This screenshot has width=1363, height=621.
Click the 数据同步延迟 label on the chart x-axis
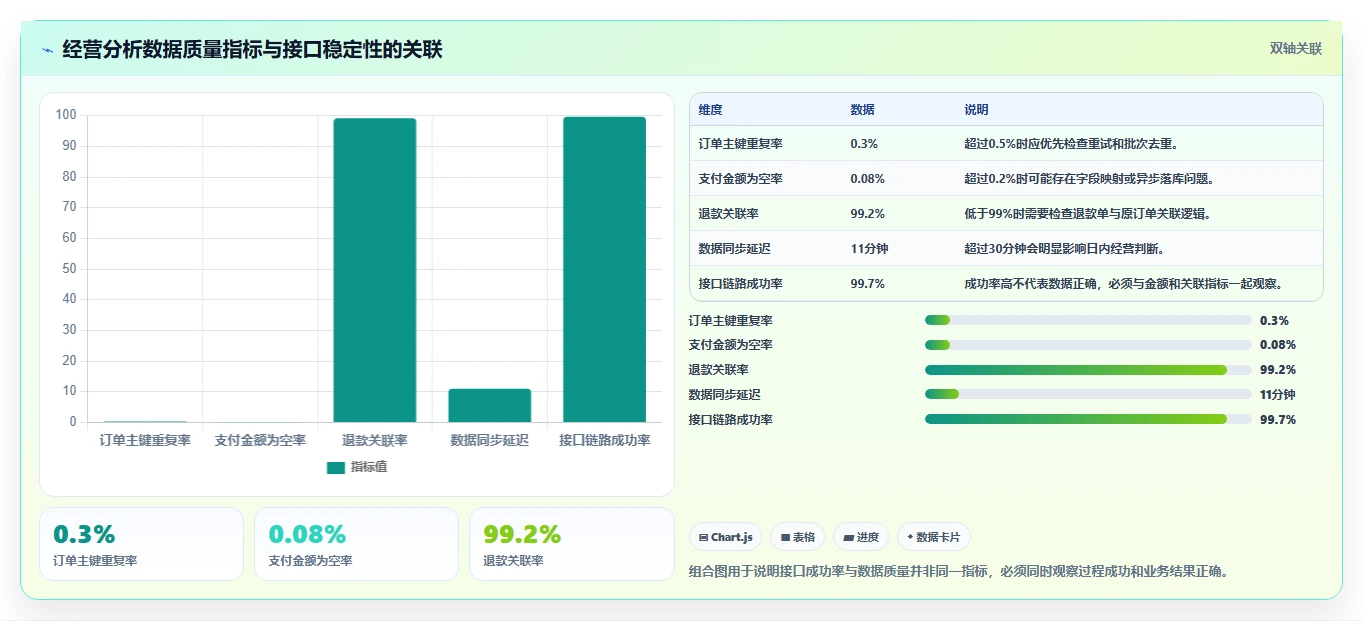point(489,440)
